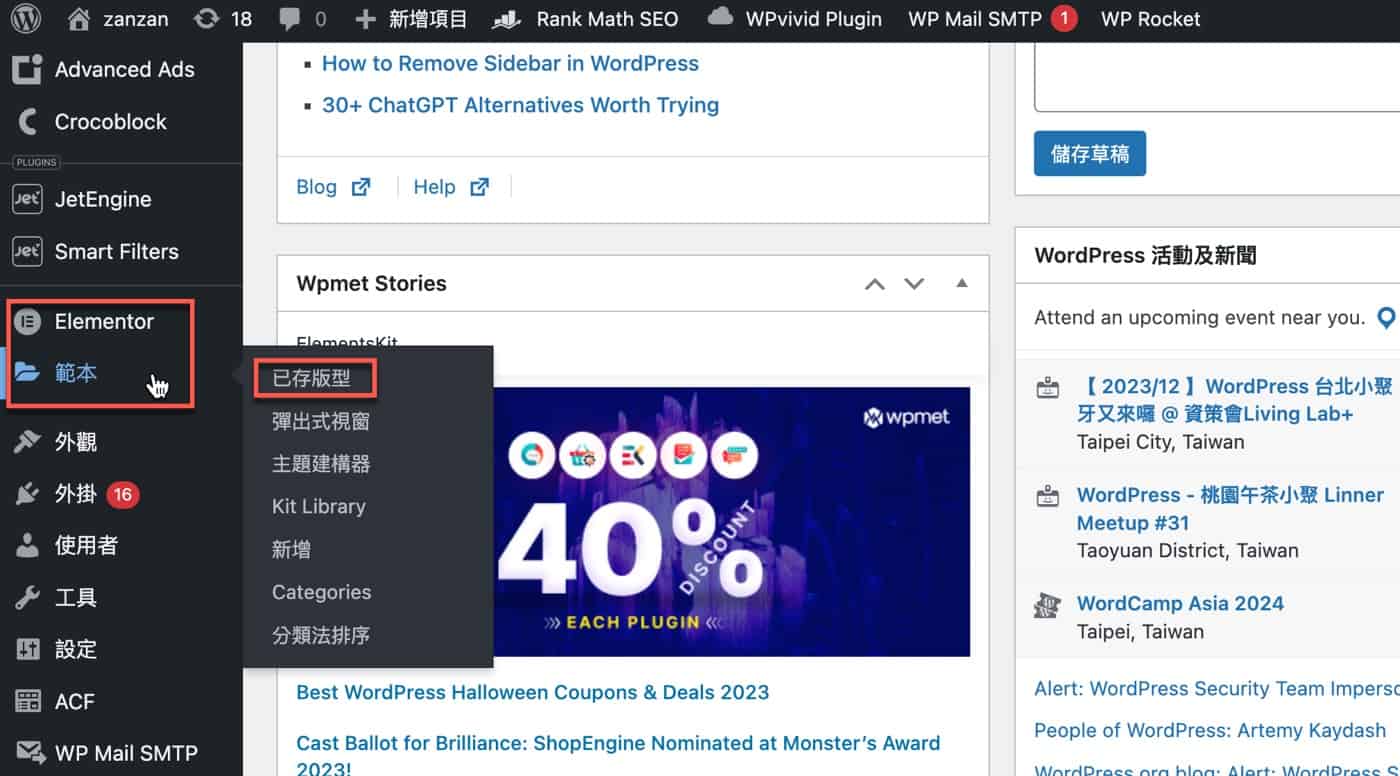
Task: Open the 新增項目 toolbar menu
Action: [411, 19]
